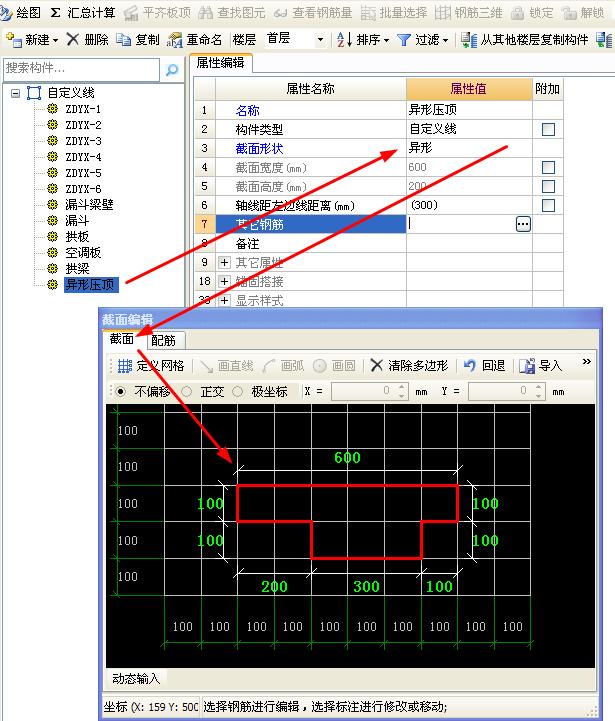
Task: Click the 解锁 unlock icon
Action: click(x=569, y=13)
